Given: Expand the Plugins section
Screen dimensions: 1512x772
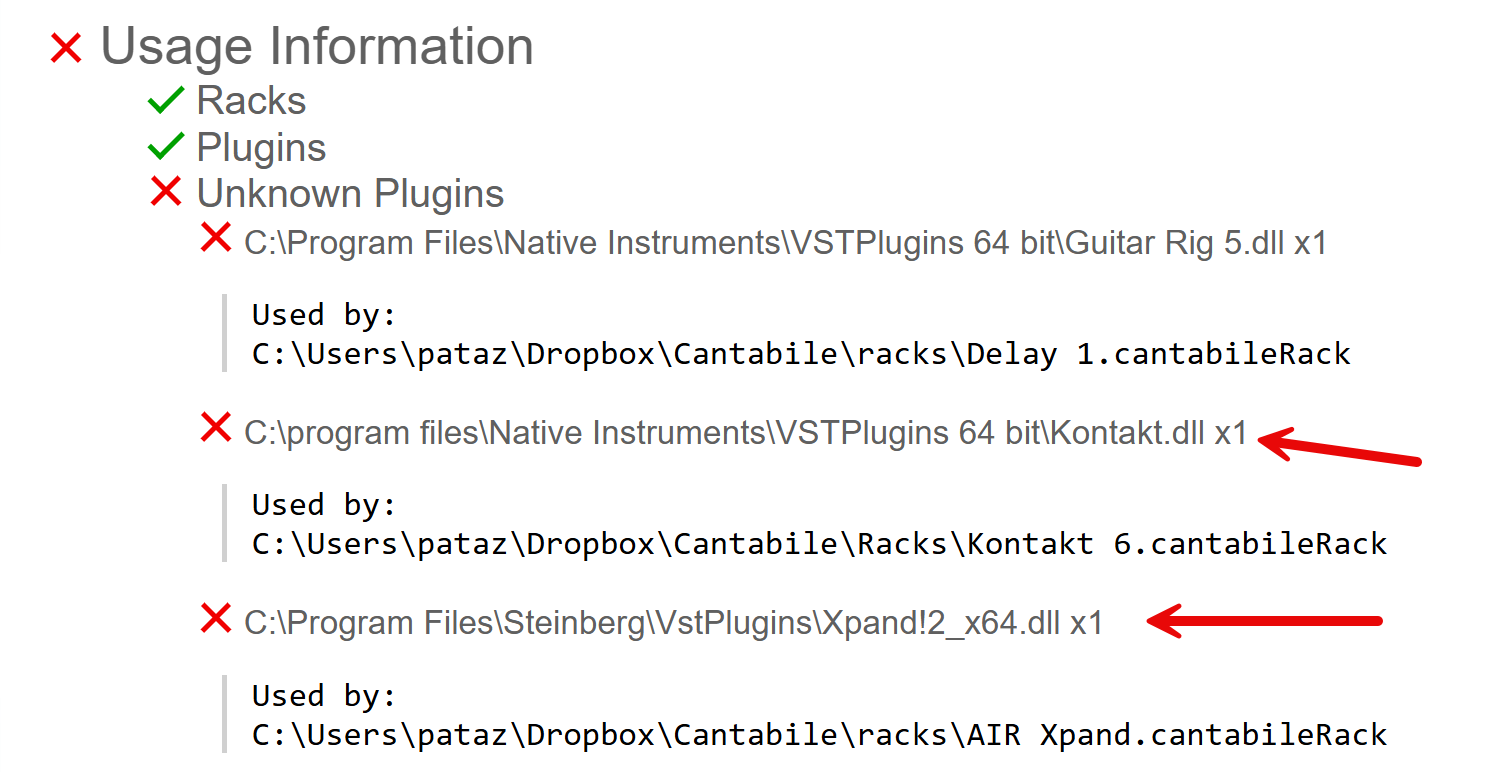Looking at the screenshot, I should (261, 148).
